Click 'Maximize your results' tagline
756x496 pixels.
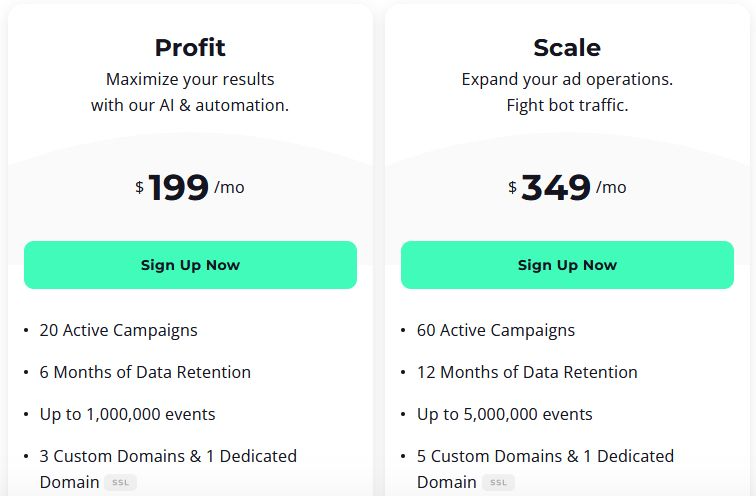[190, 79]
